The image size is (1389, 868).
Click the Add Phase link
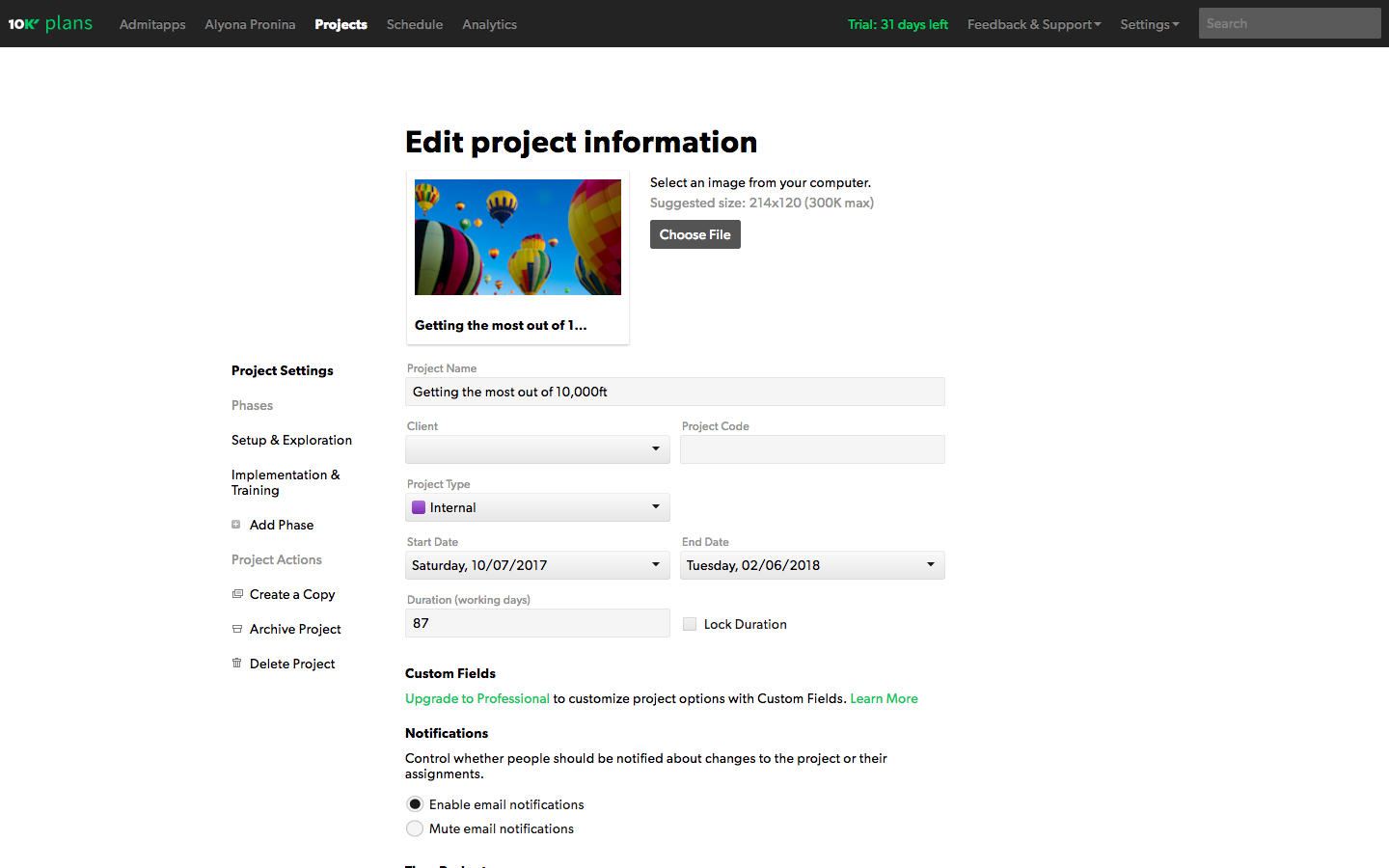tap(282, 525)
